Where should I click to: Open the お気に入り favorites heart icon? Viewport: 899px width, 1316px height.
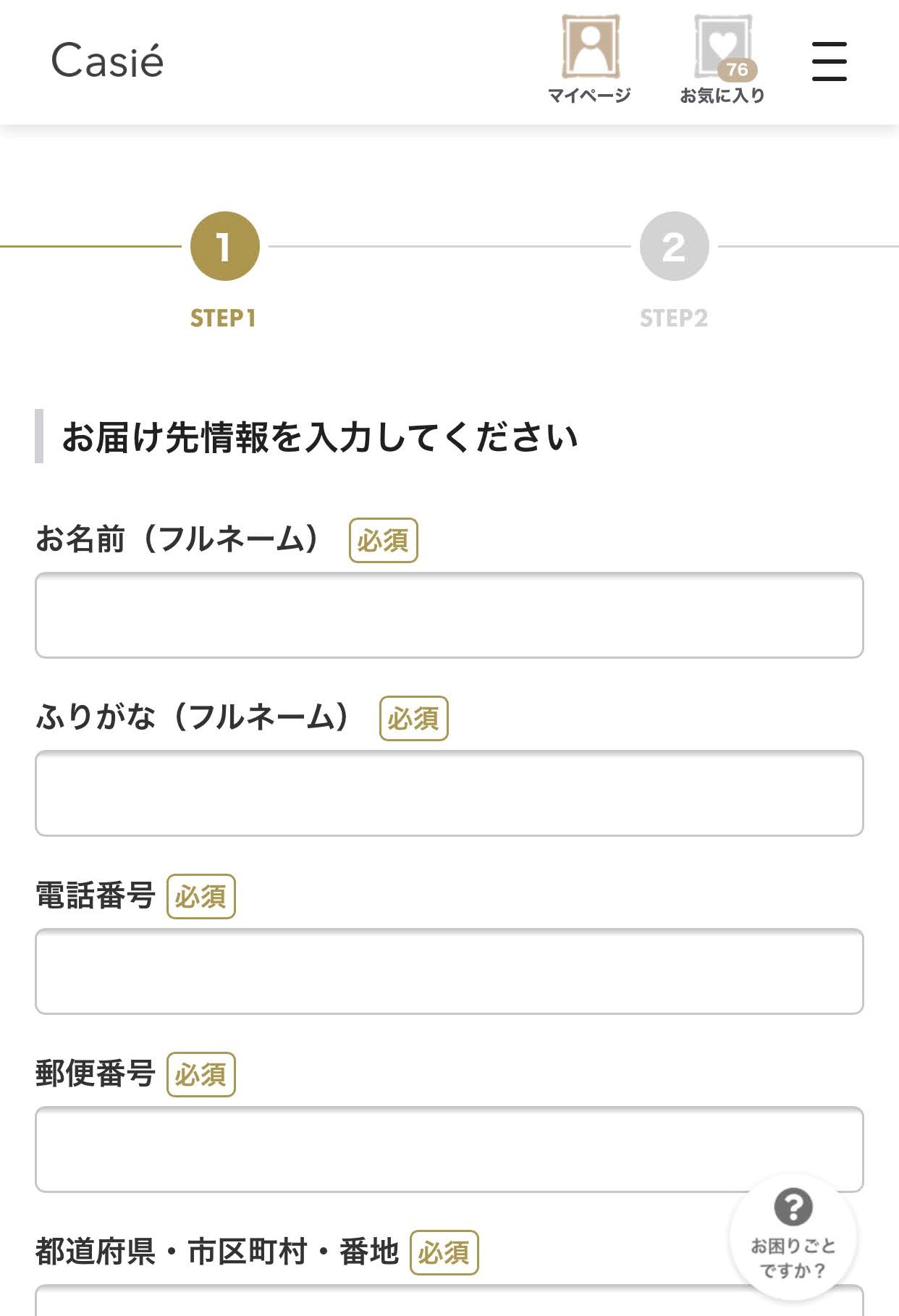[x=722, y=46]
